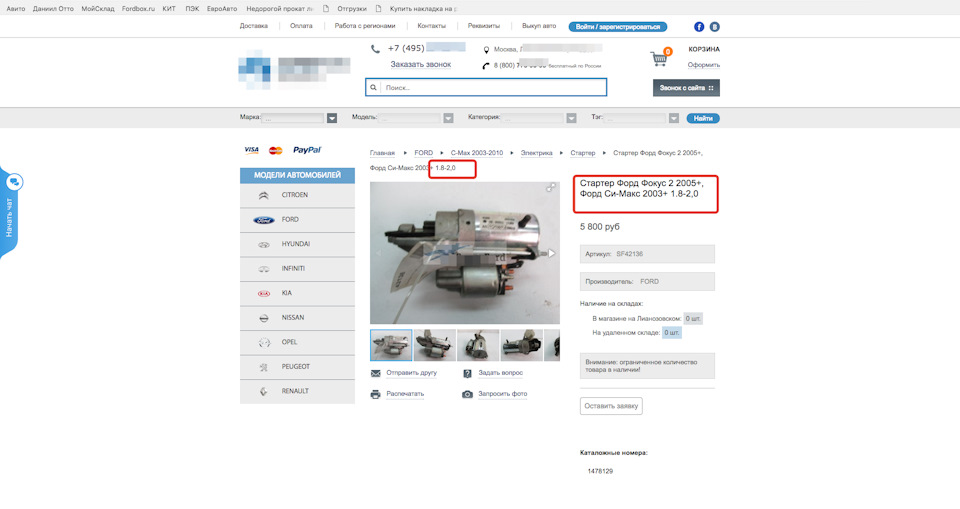Click the shopping cart icon
The height and width of the screenshot is (509, 960).
point(659,59)
